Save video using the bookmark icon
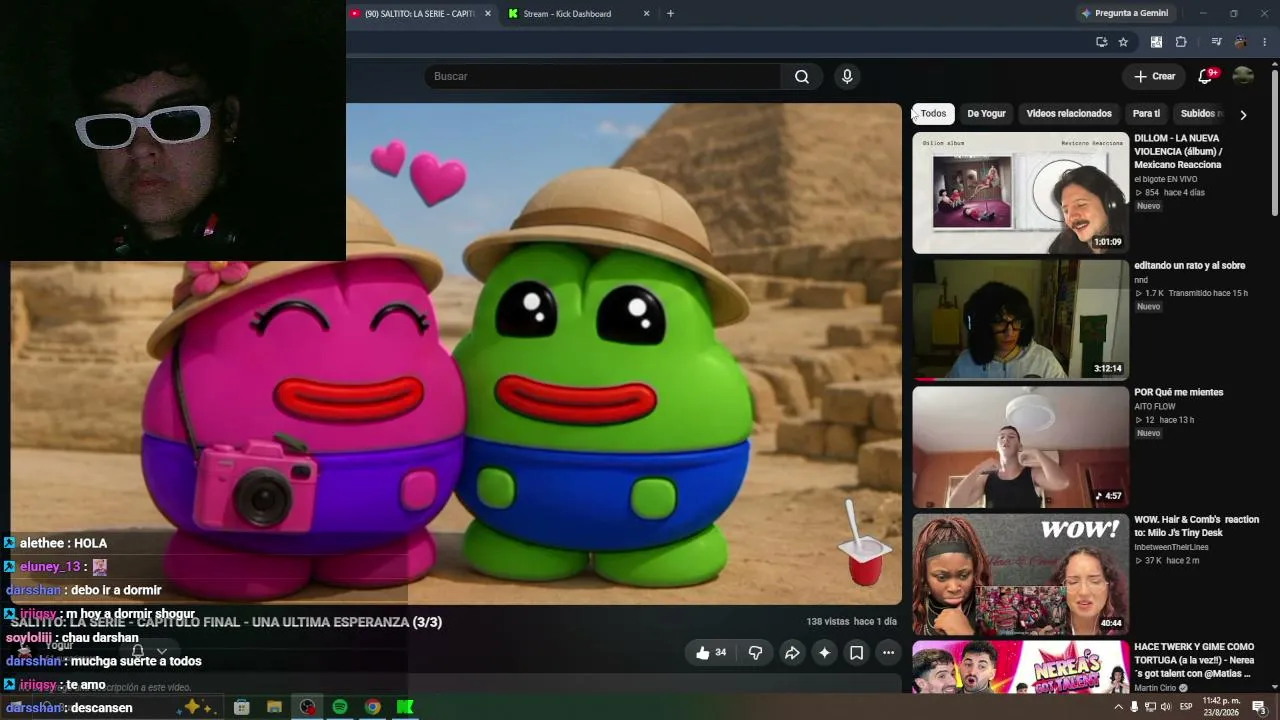1280x720 pixels. click(x=856, y=653)
